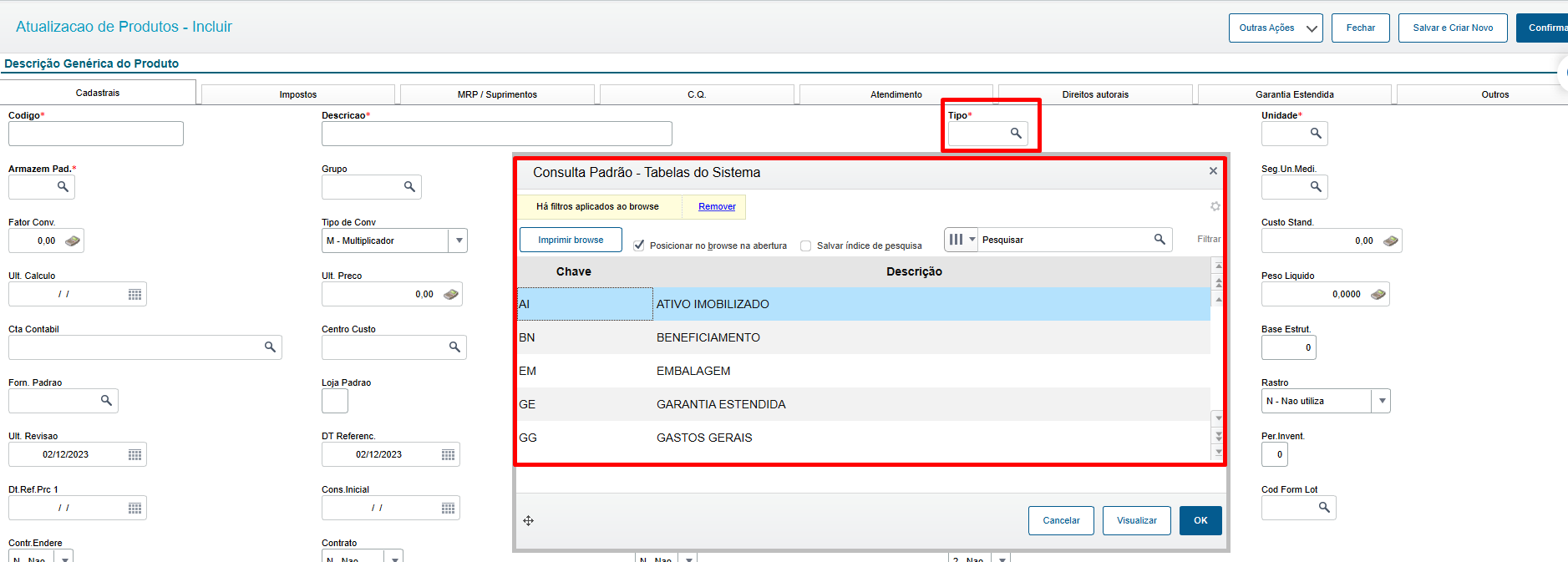1568x562 pixels.
Task: Click the Descricao text input field
Action: pyautogui.click(x=496, y=134)
